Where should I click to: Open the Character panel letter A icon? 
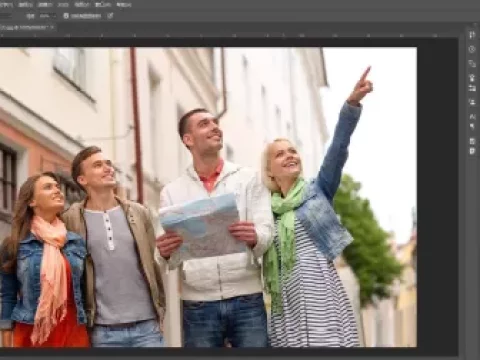tap(472, 116)
